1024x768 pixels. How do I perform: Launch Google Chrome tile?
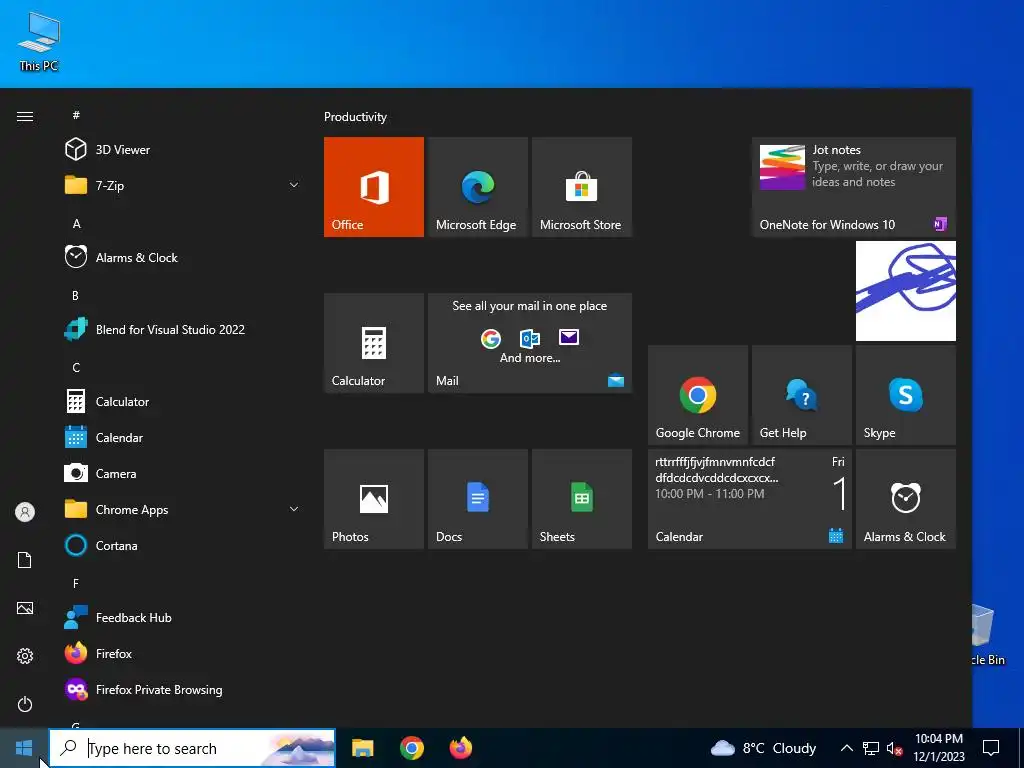tap(697, 395)
